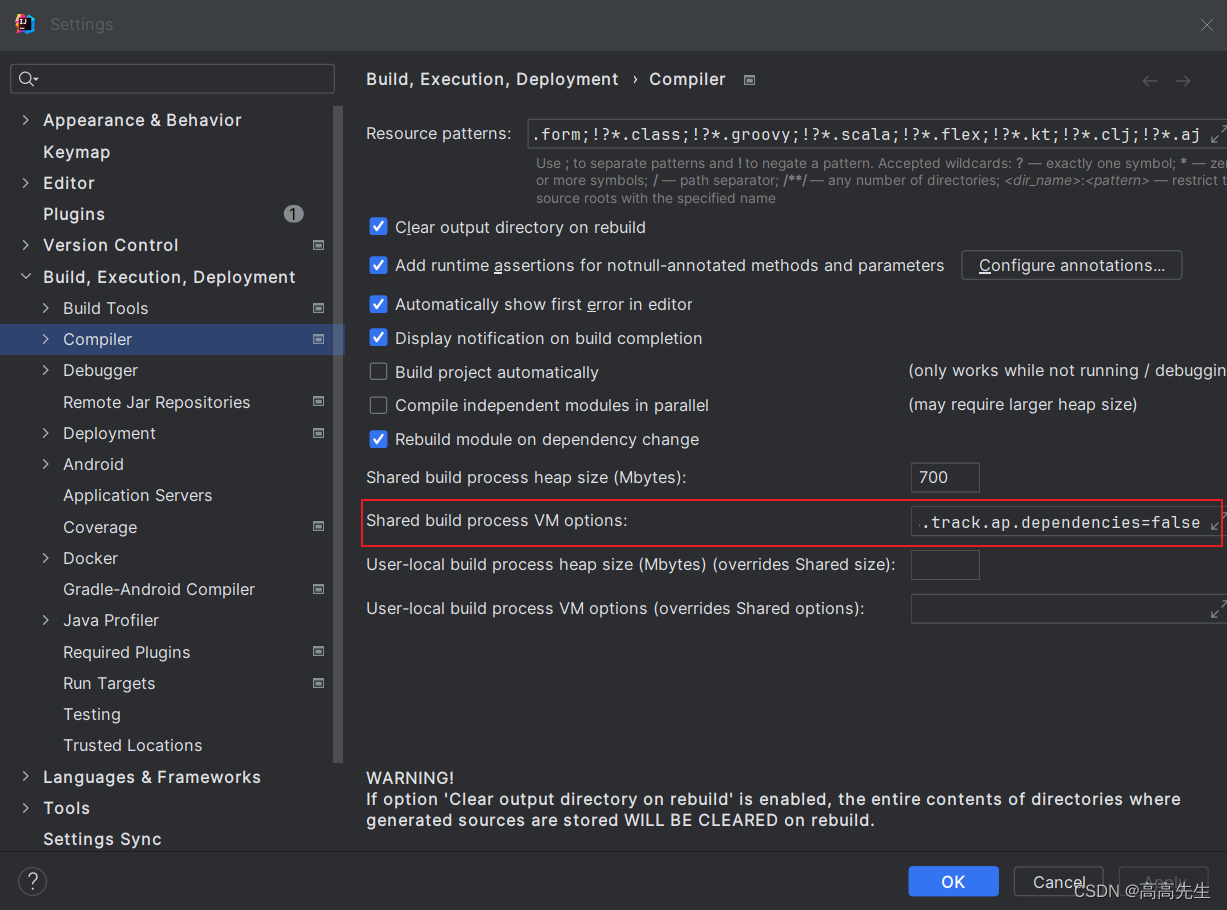
Task: Click the forward navigation arrow
Action: point(1184,80)
